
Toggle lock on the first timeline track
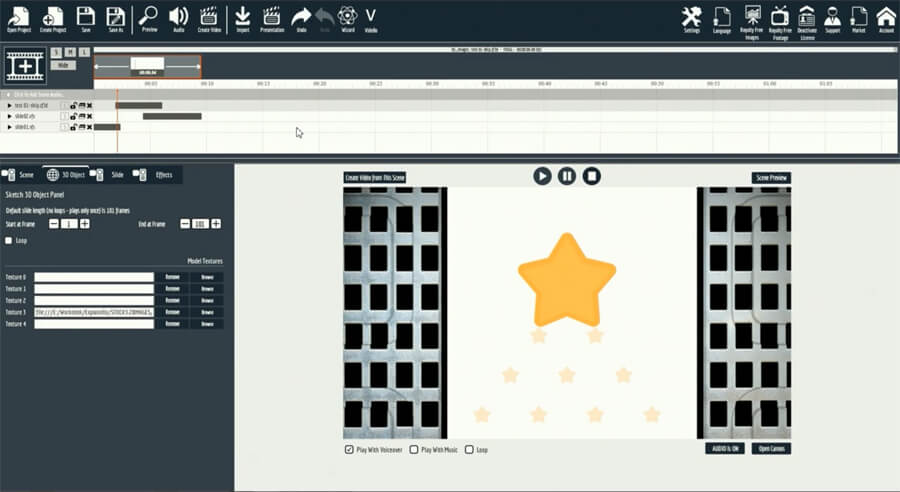click(73, 106)
